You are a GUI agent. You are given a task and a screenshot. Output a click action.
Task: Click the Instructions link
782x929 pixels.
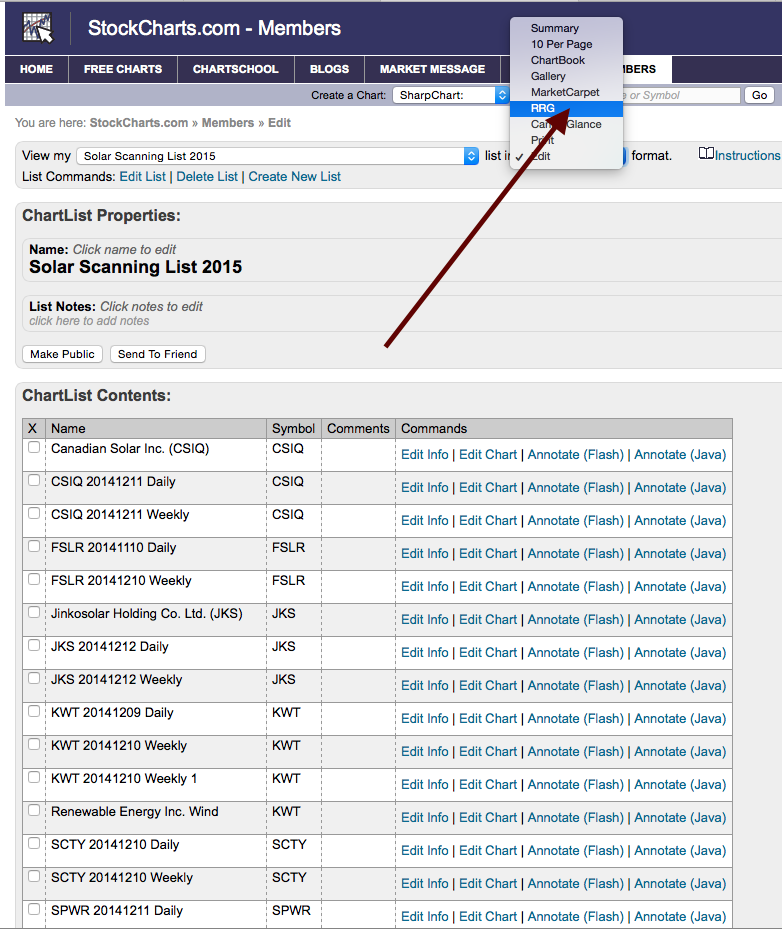click(748, 156)
